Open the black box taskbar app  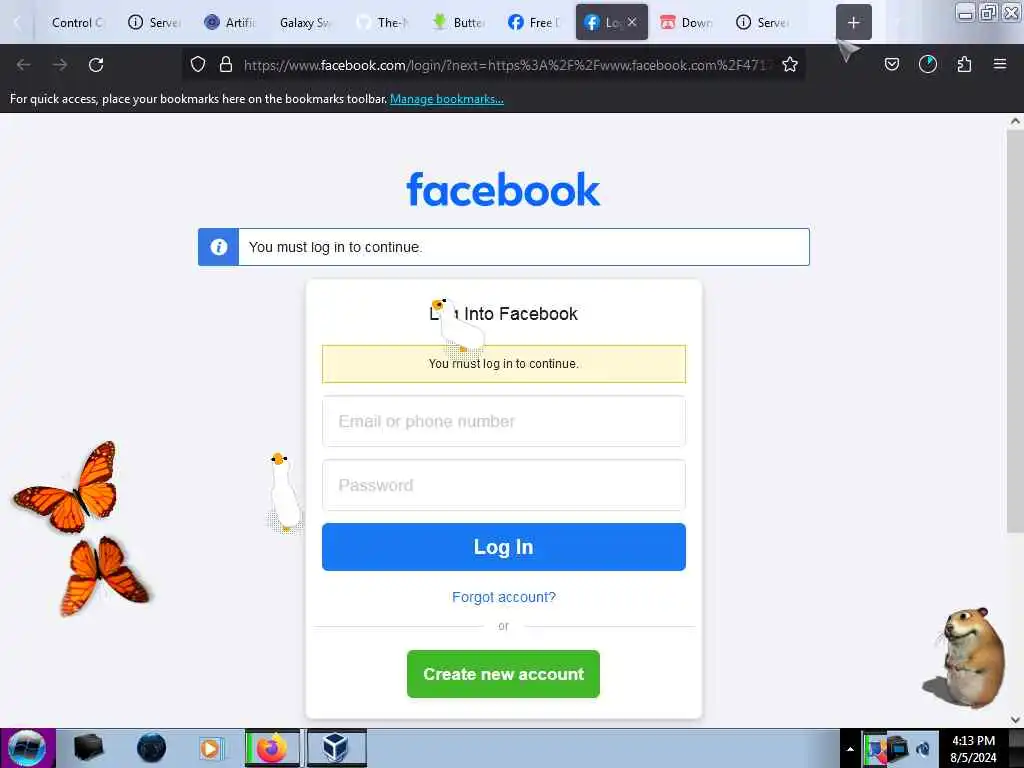click(x=88, y=748)
